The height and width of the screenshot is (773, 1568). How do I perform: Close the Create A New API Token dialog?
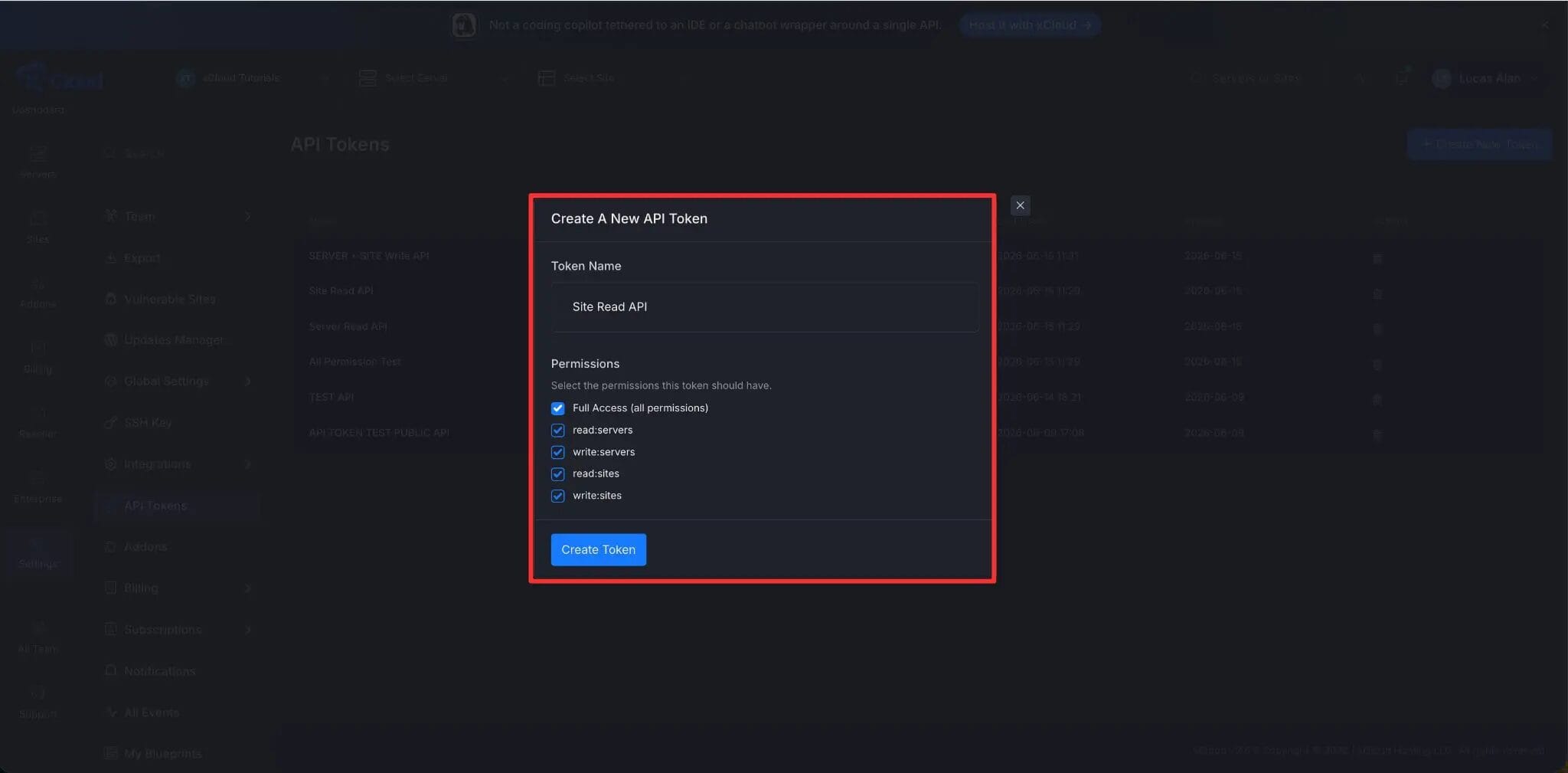1020,205
